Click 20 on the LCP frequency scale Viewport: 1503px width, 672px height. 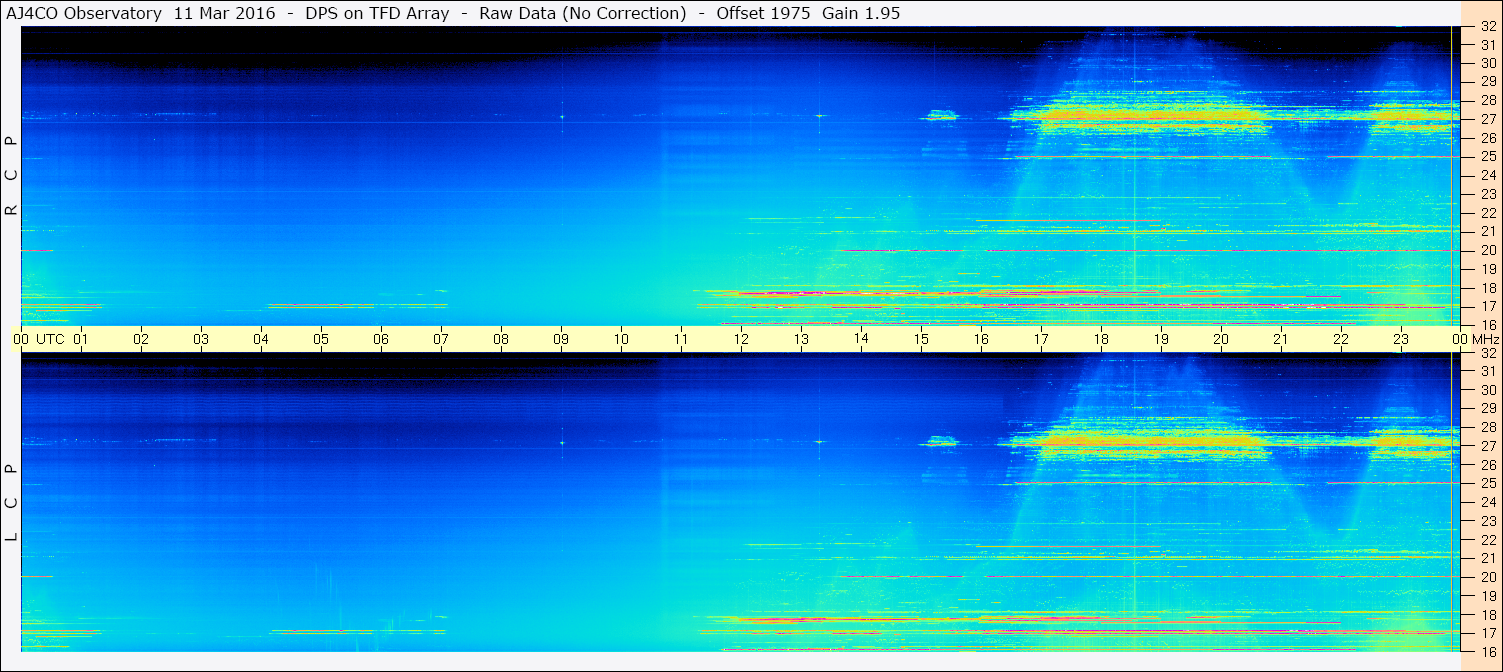tap(1487, 577)
